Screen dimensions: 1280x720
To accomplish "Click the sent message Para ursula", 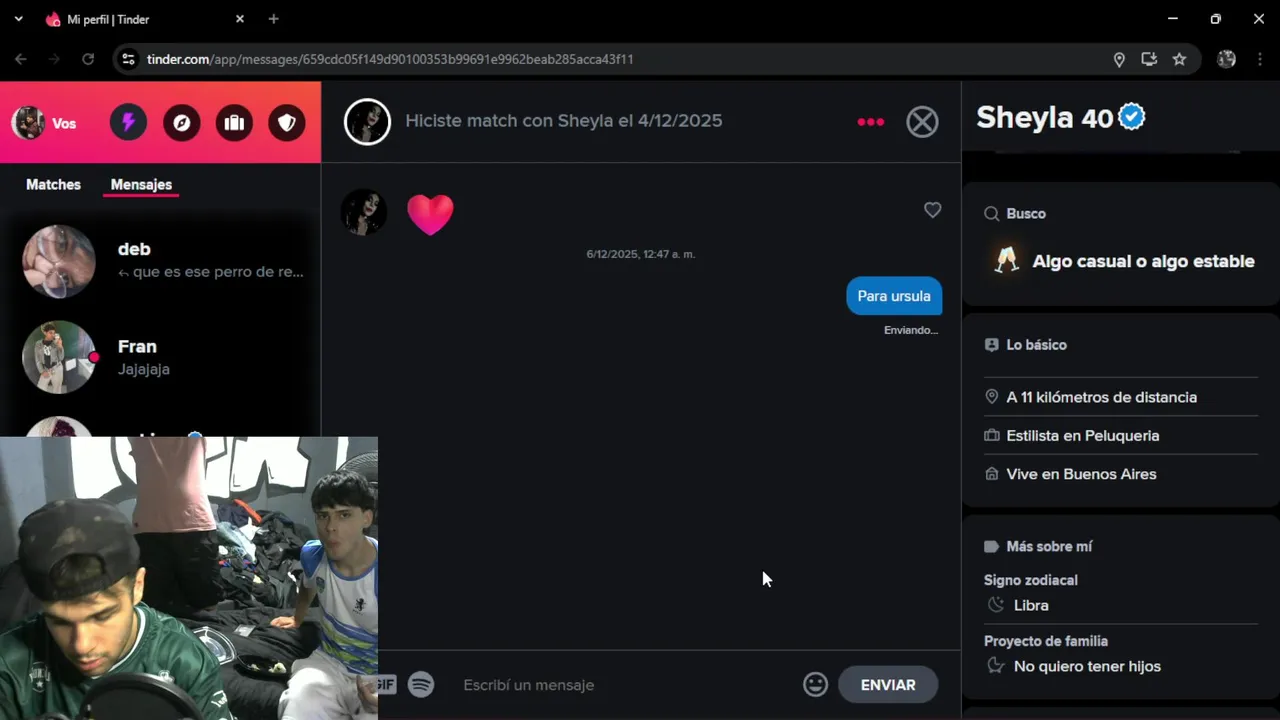I will pyautogui.click(x=894, y=296).
